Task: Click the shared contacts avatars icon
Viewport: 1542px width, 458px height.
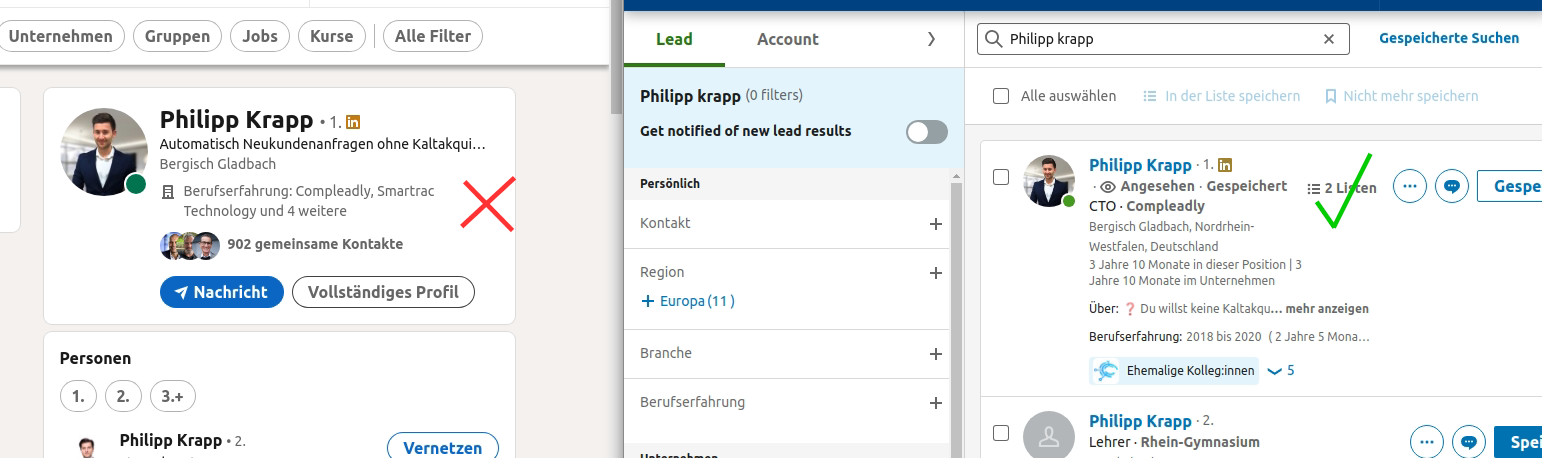Action: pos(190,244)
